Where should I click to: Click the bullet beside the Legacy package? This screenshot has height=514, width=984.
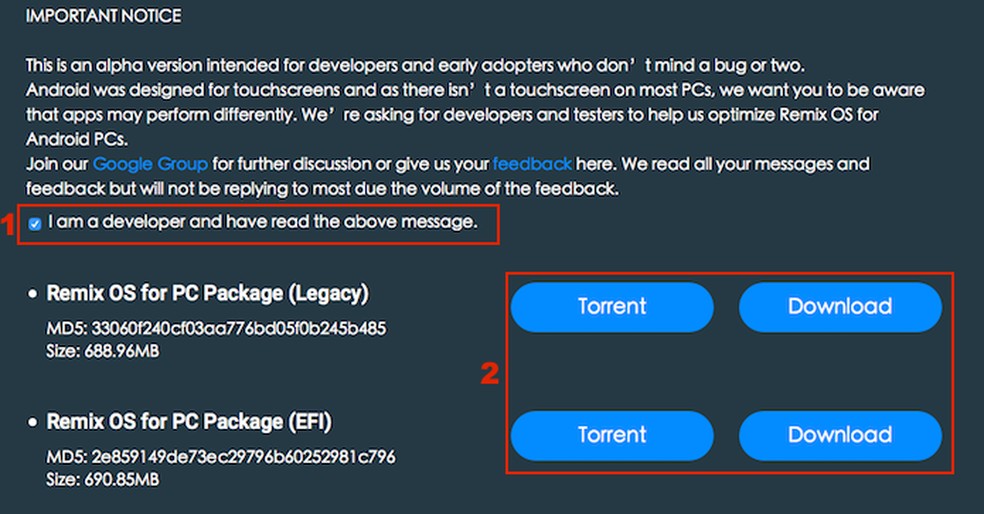tap(33, 295)
